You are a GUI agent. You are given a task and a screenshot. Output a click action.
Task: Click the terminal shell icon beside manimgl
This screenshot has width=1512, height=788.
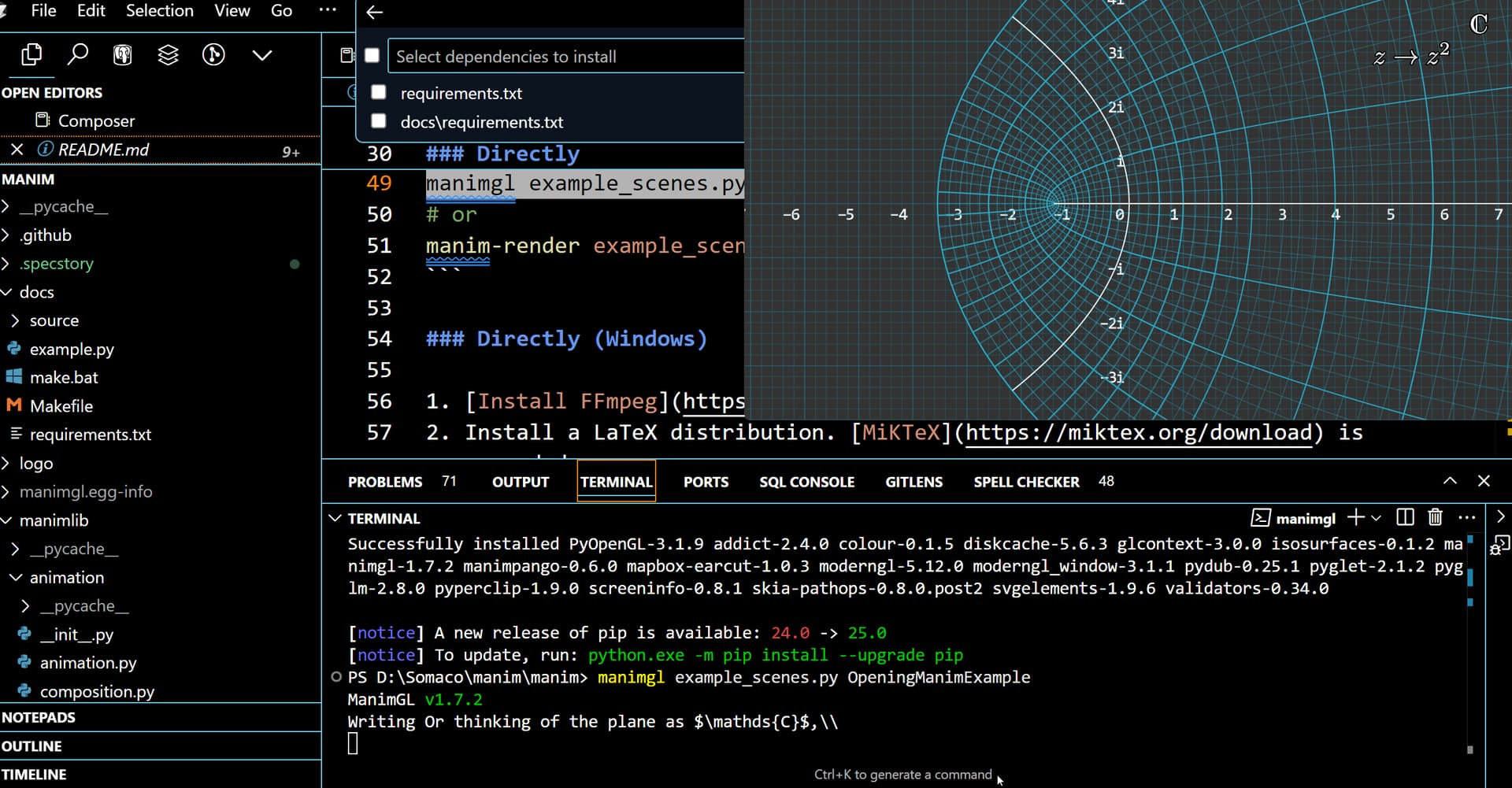pos(1261,518)
